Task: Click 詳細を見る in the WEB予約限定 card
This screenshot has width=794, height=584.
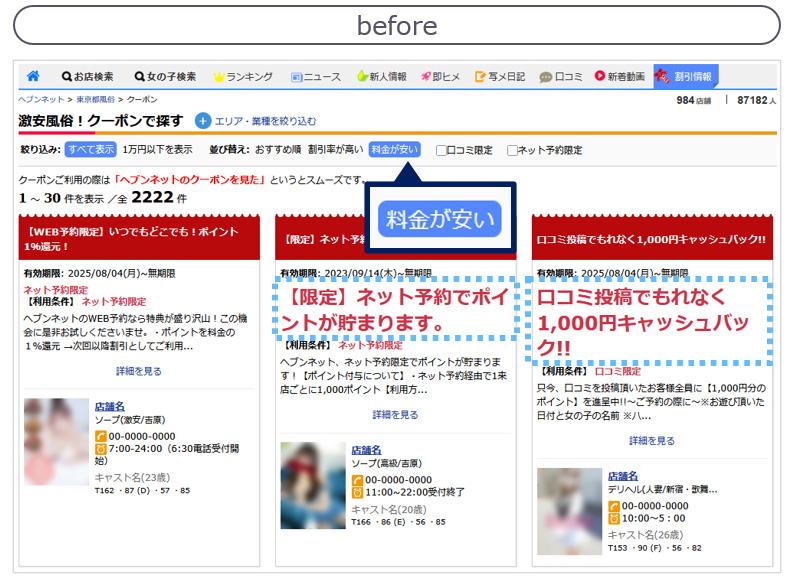Action: point(139,371)
